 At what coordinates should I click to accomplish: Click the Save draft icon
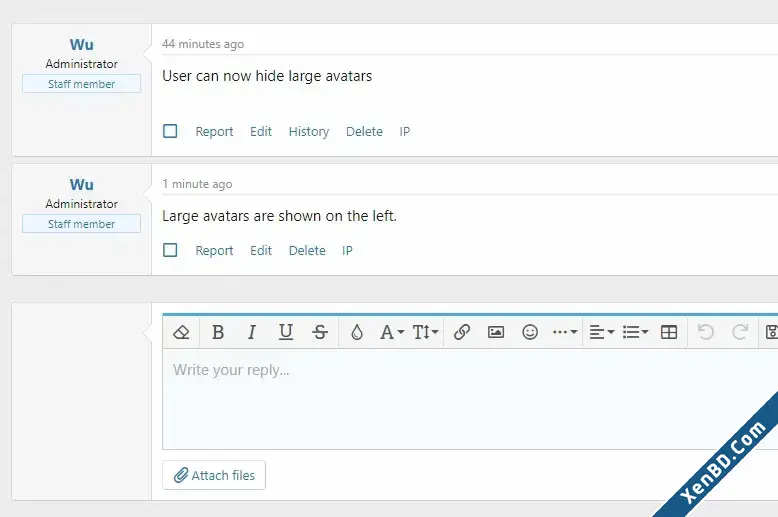pos(772,332)
